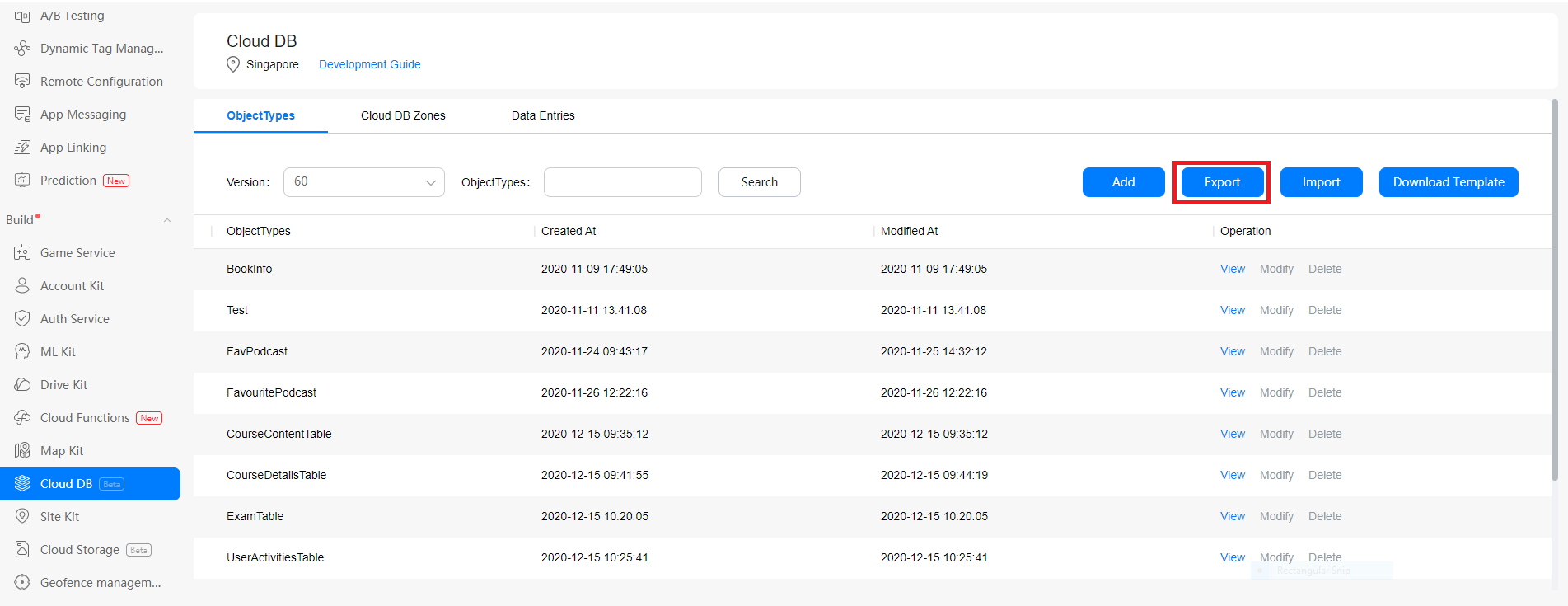Open the Version dropdown showing 60
Viewport: 1568px width, 606px height.
[x=363, y=182]
